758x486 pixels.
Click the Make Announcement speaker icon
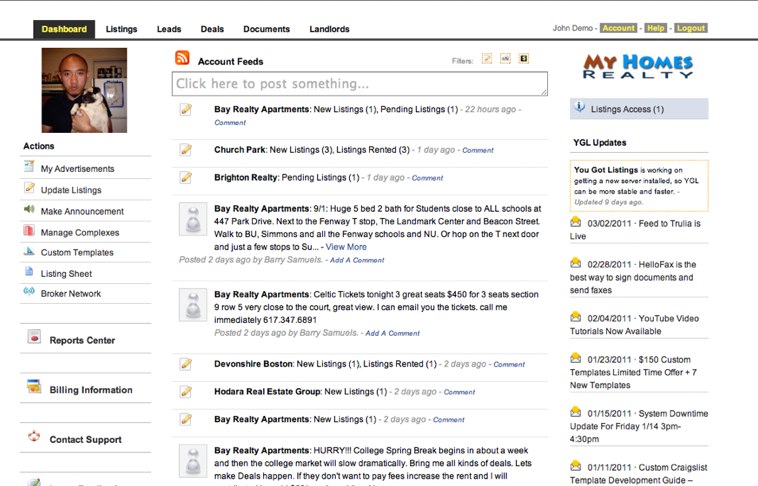coord(29,209)
